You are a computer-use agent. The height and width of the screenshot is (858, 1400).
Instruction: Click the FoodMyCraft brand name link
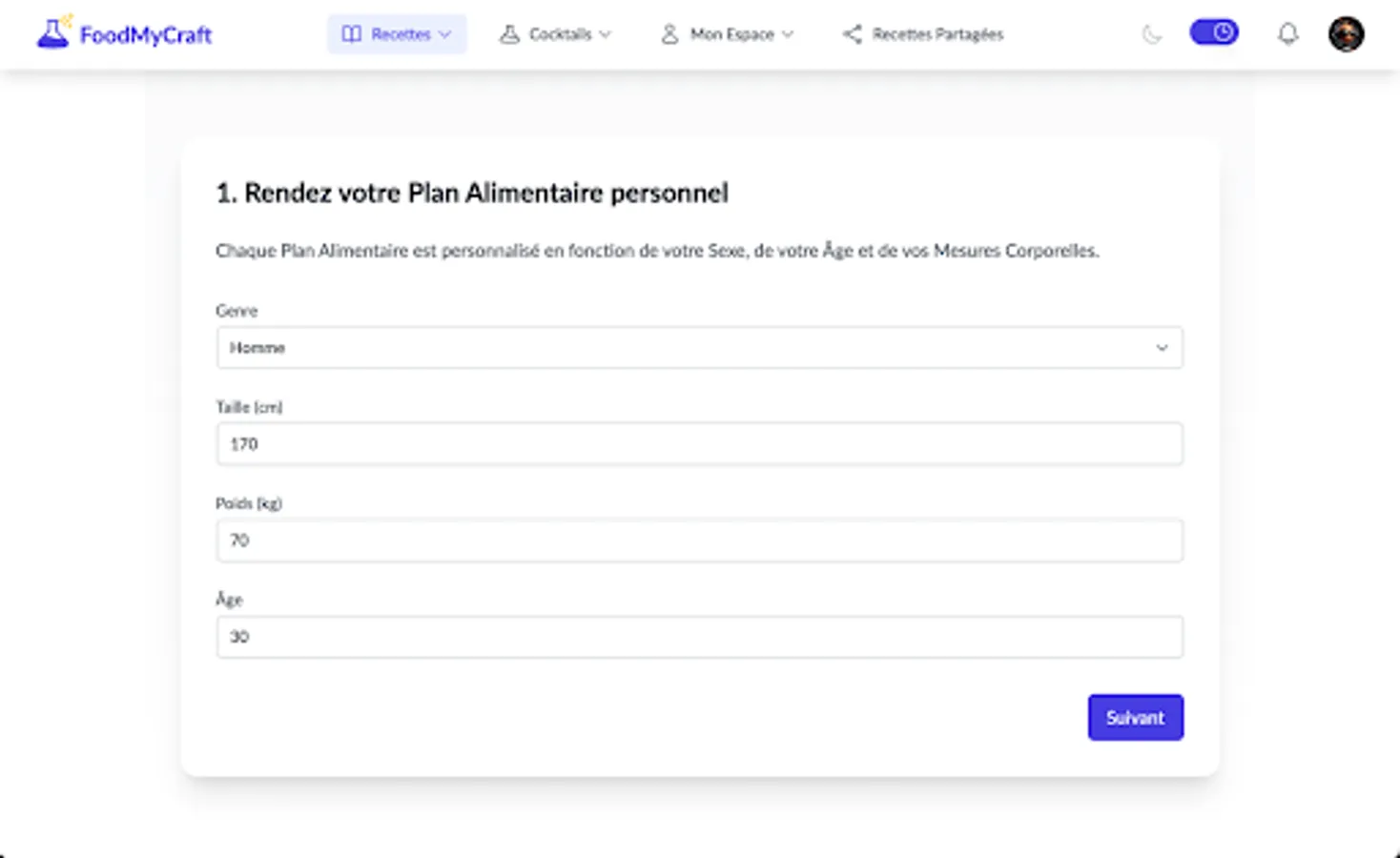[x=146, y=35]
